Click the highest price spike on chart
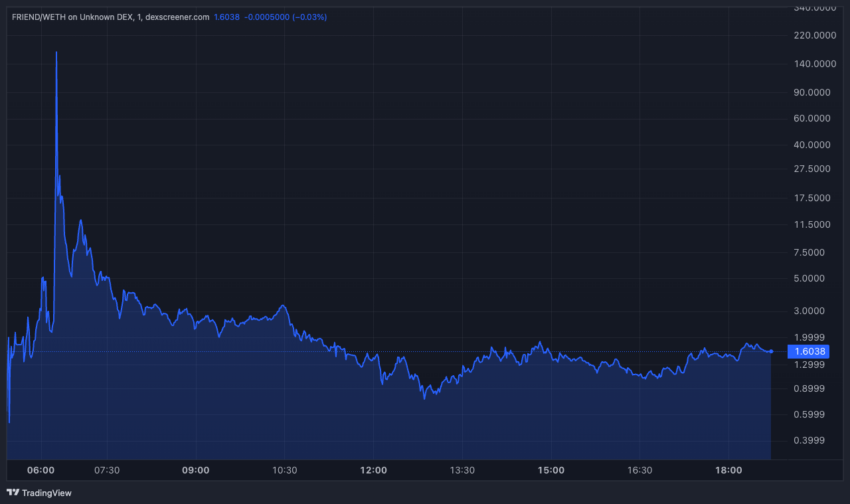The width and height of the screenshot is (850, 504). point(56,52)
